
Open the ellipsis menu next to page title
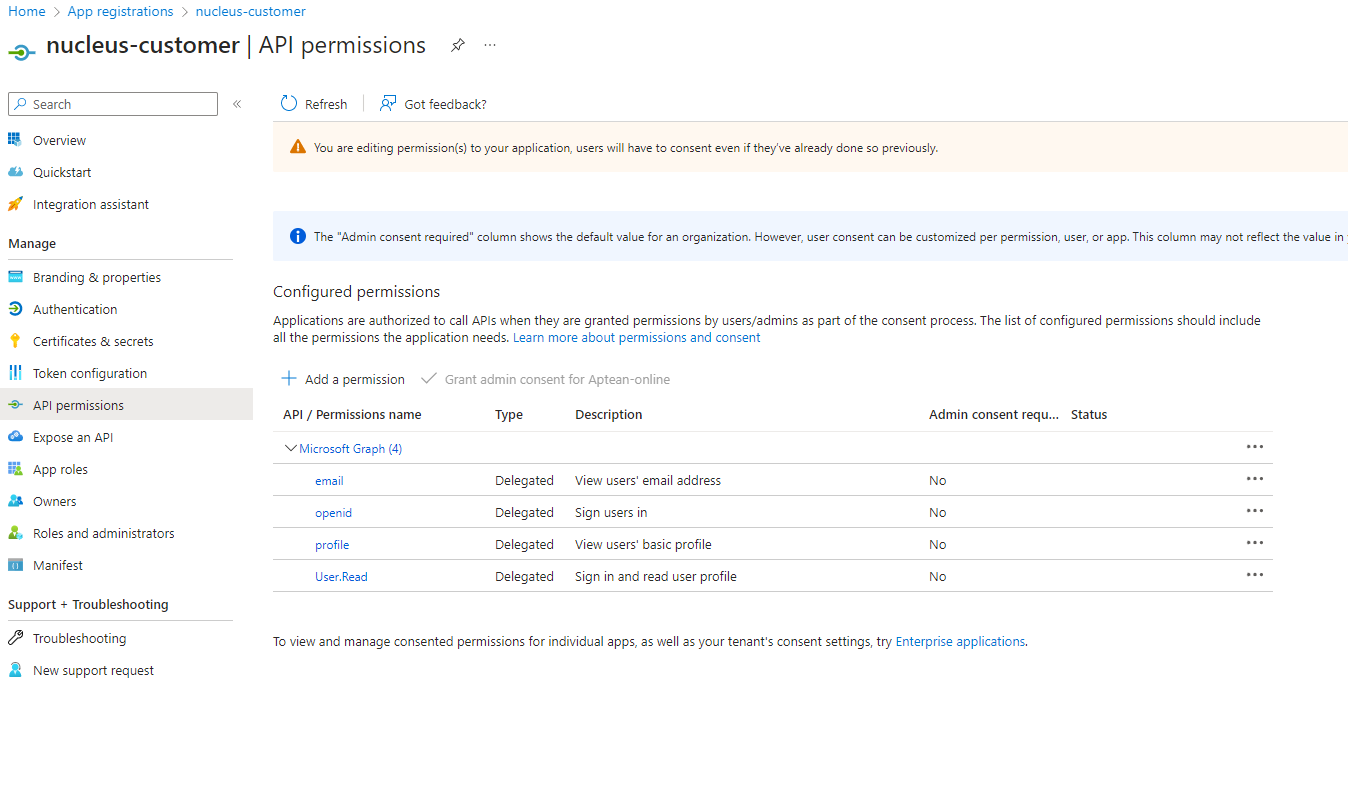490,45
